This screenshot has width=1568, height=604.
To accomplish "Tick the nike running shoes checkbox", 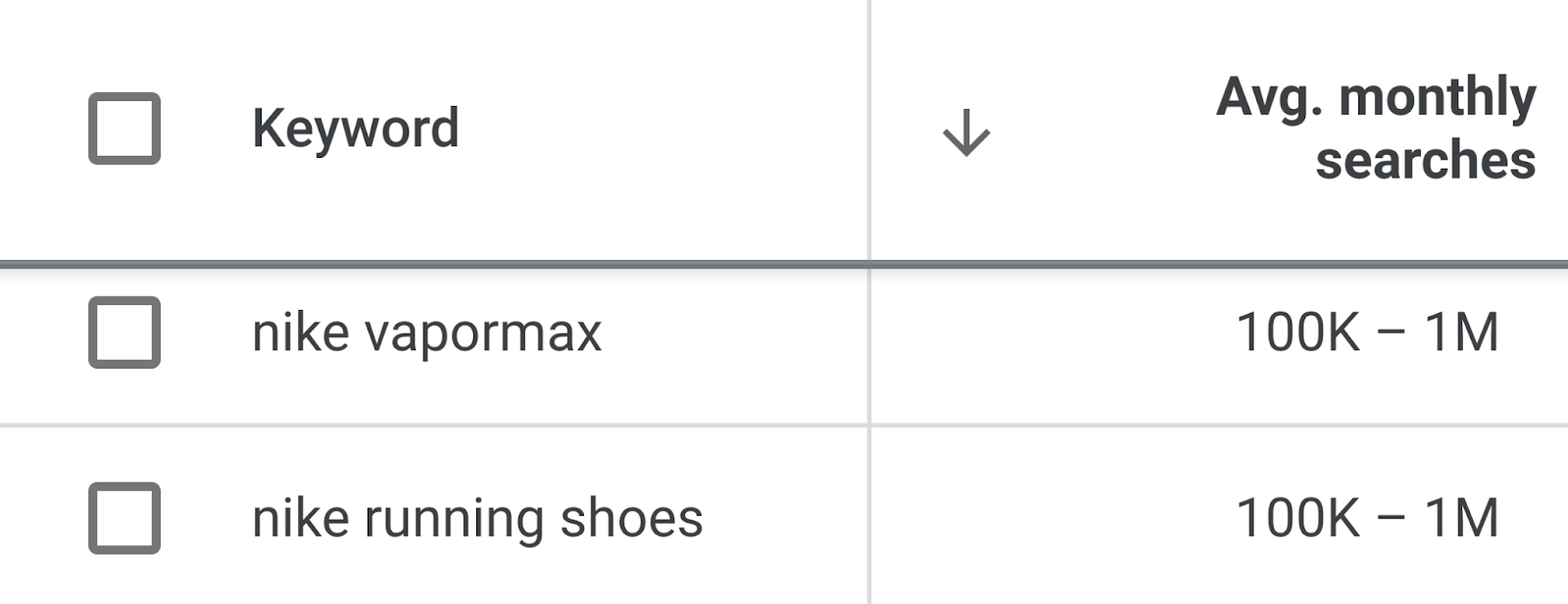I will pos(124,518).
